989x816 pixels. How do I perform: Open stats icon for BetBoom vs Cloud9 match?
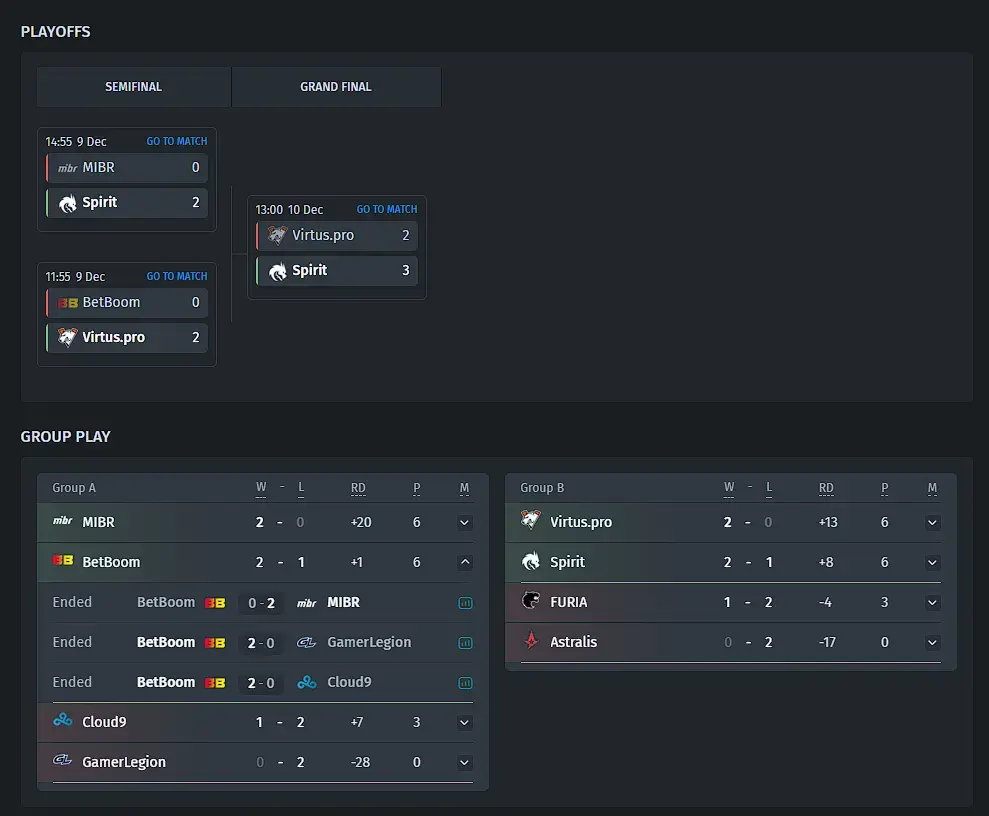tap(465, 683)
